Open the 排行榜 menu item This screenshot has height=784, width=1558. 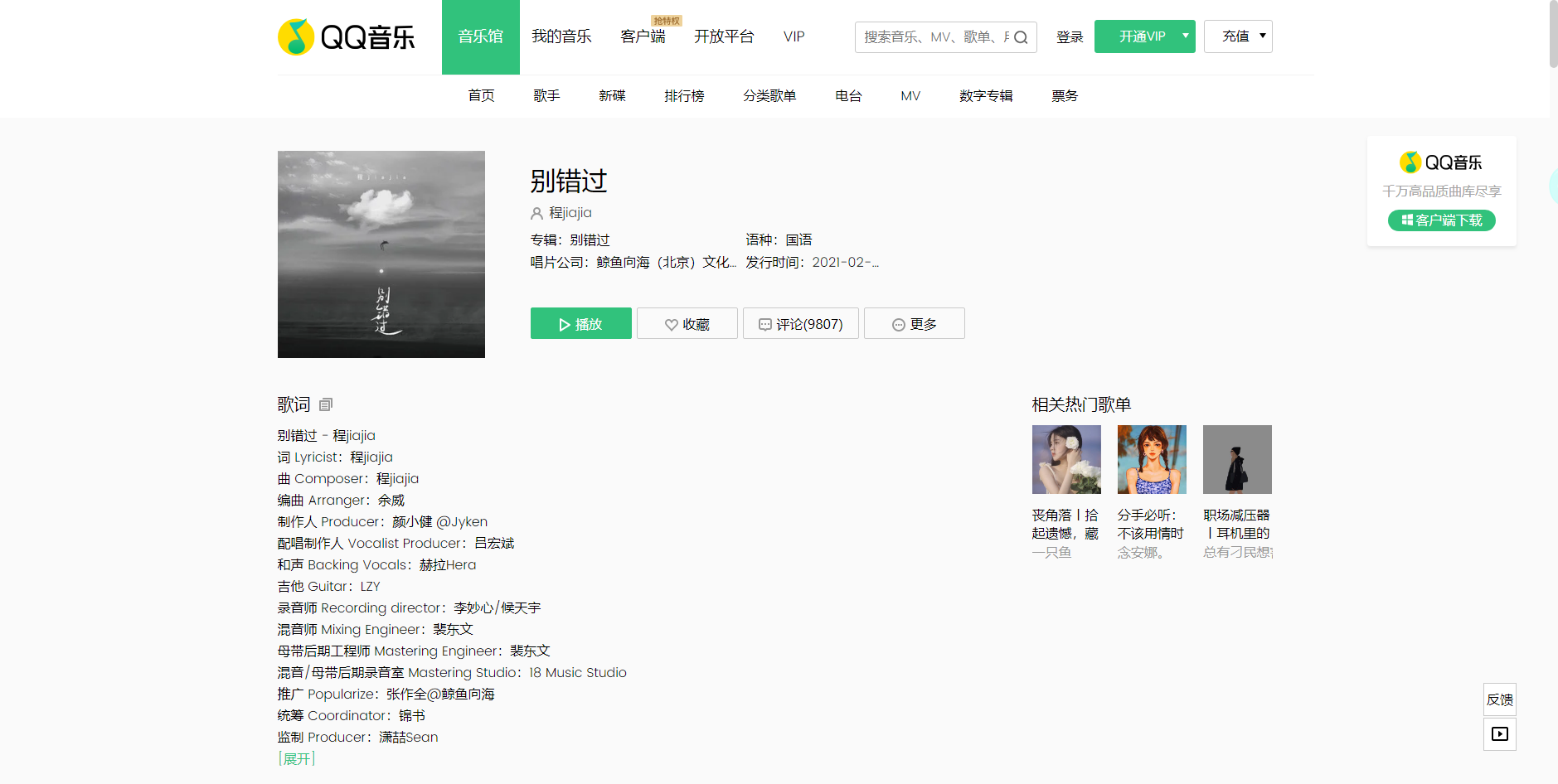(x=684, y=96)
